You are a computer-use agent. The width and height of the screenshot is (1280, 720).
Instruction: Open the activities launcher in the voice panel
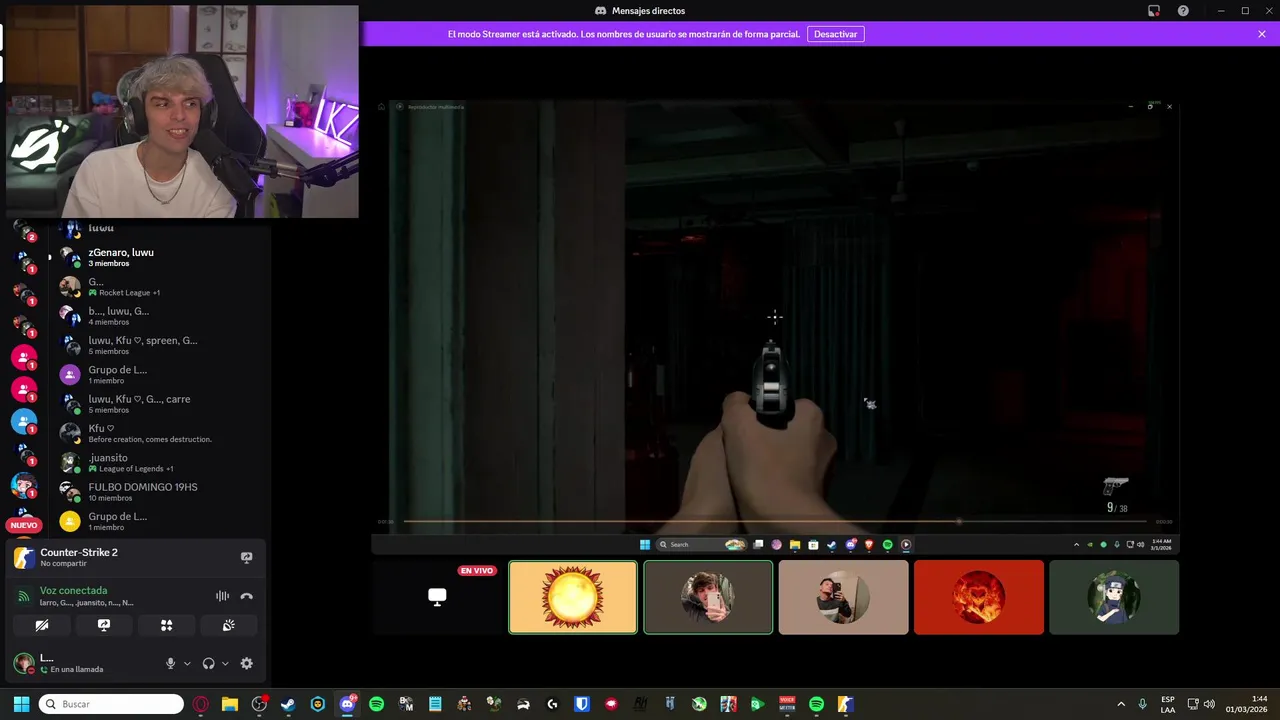[x=167, y=625]
